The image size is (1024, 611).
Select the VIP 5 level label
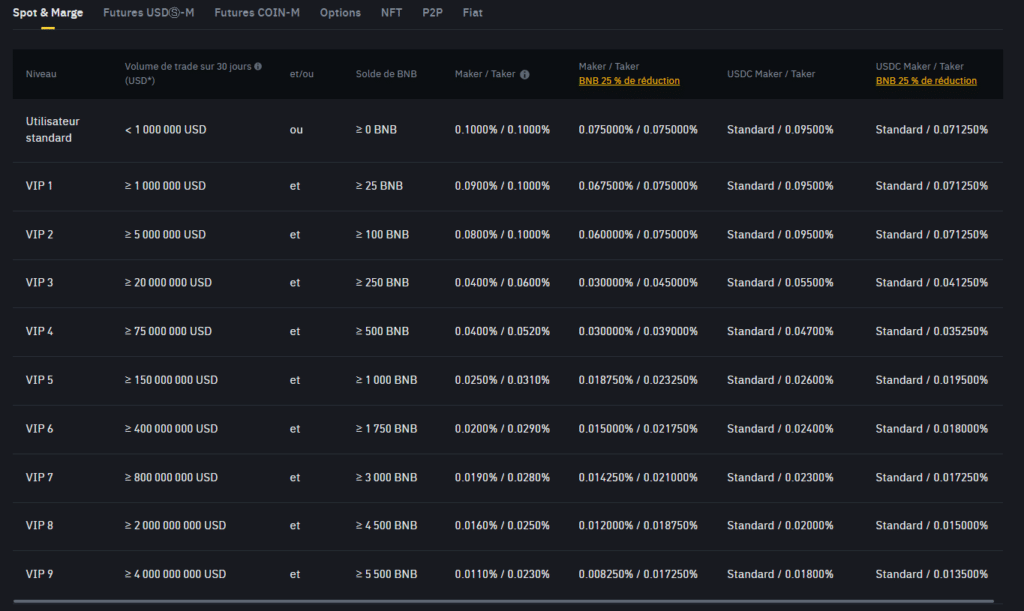tap(39, 380)
